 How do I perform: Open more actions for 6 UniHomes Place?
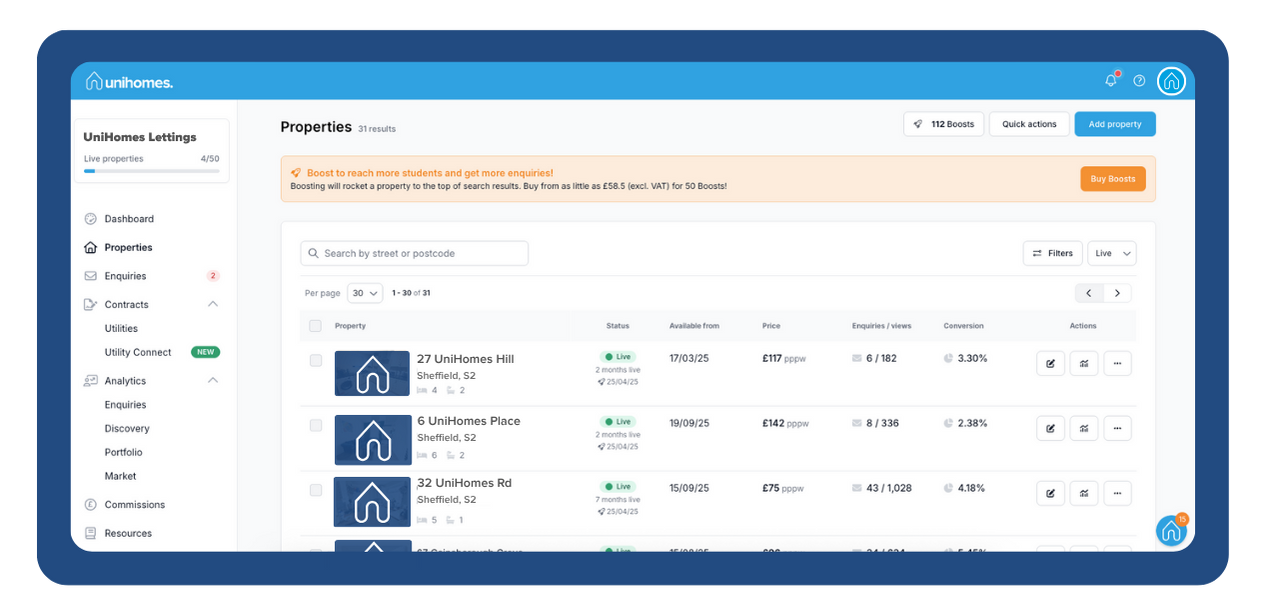(x=1117, y=428)
